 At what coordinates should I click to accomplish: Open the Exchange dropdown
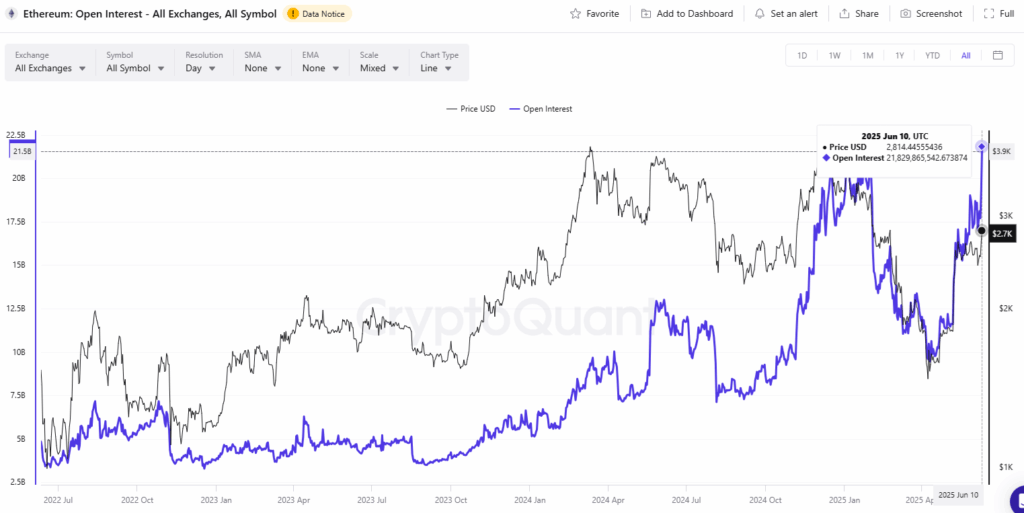(x=50, y=68)
